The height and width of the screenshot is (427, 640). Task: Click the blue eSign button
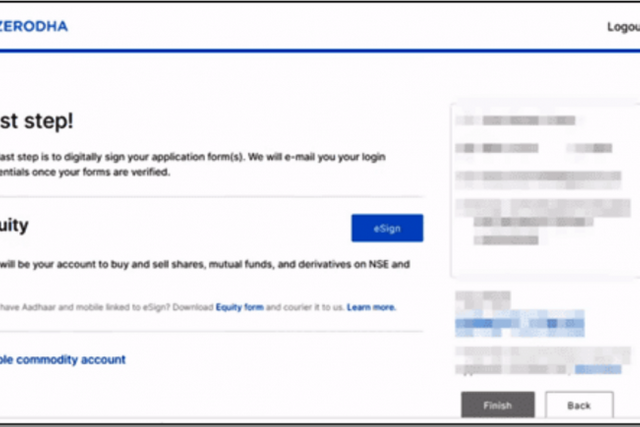pos(387,228)
